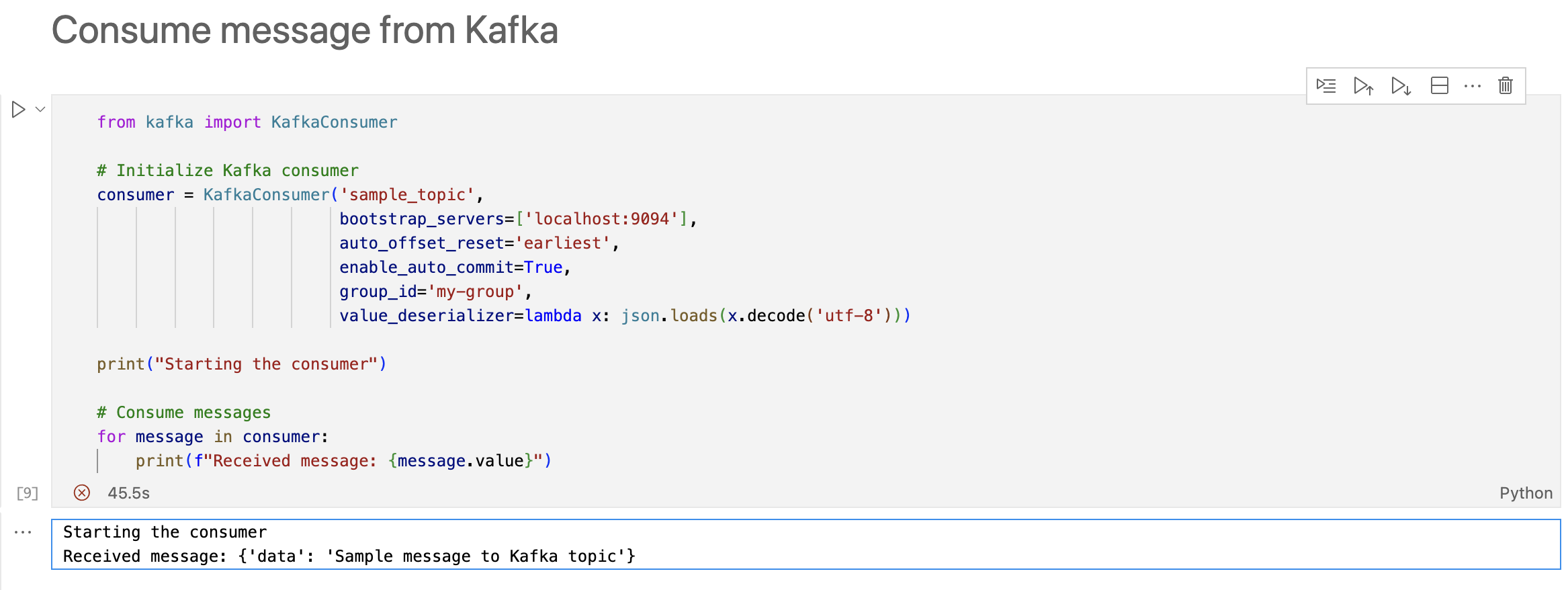Execute cell and below icon

[1401, 86]
